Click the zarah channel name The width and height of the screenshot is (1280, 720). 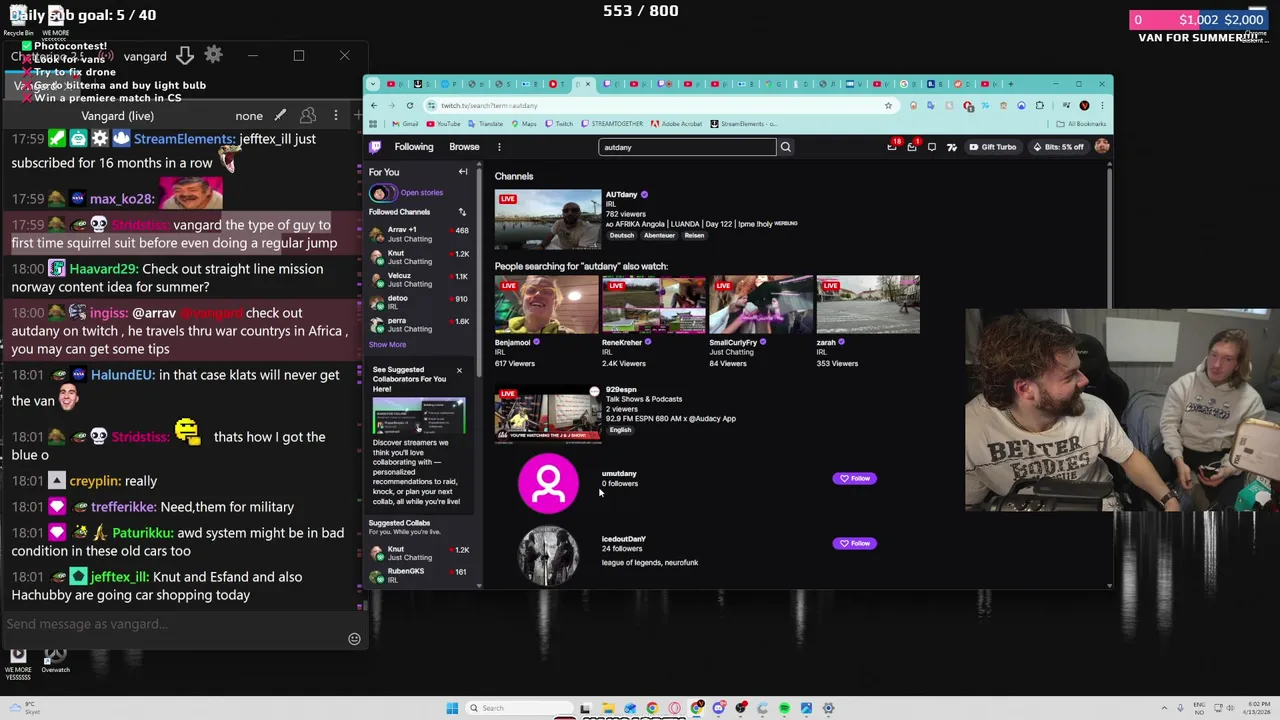[826, 343]
